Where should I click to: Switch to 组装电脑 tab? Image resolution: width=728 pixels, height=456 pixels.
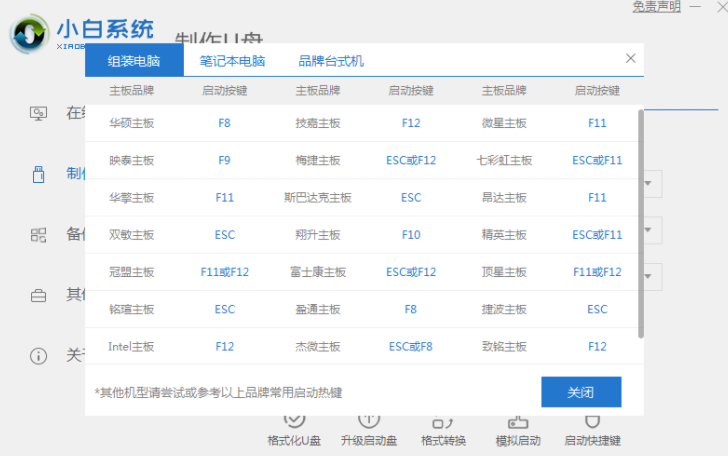point(135,61)
